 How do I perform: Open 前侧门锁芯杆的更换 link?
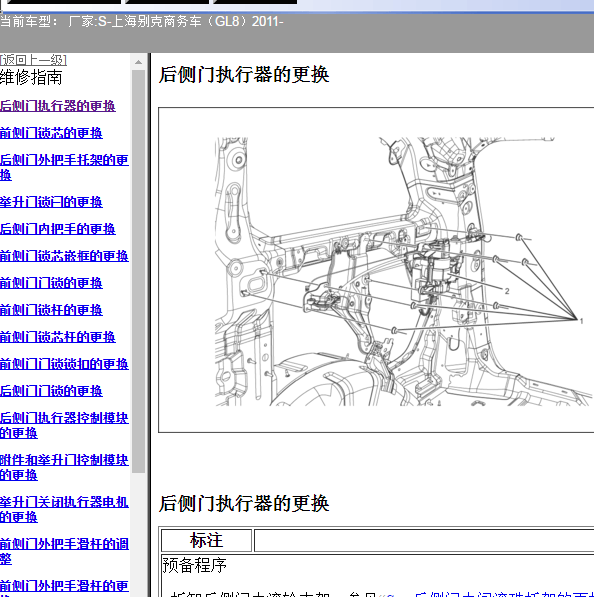pos(57,337)
